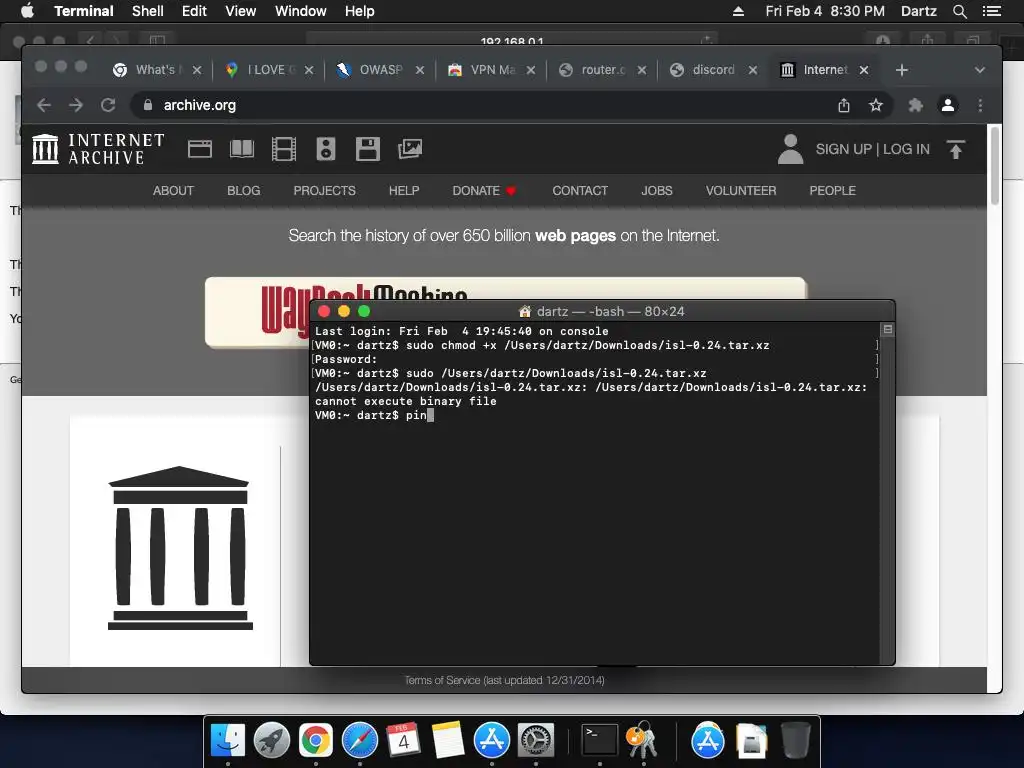Open a new Chrome tab with plus
This screenshot has height=768, width=1024.
tap(901, 70)
